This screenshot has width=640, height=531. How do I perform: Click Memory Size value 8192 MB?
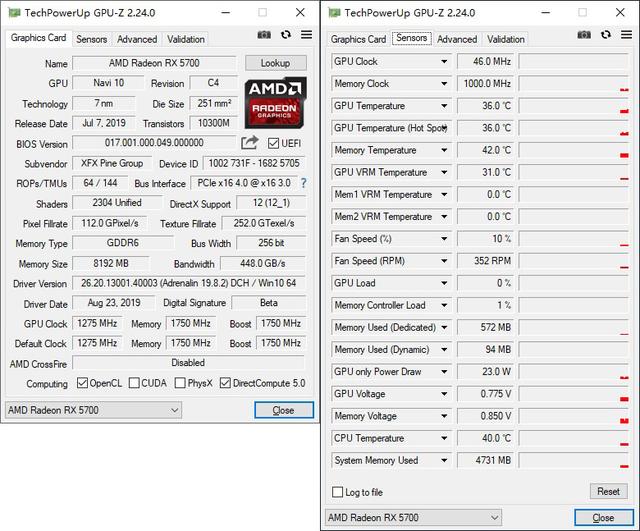point(111,263)
